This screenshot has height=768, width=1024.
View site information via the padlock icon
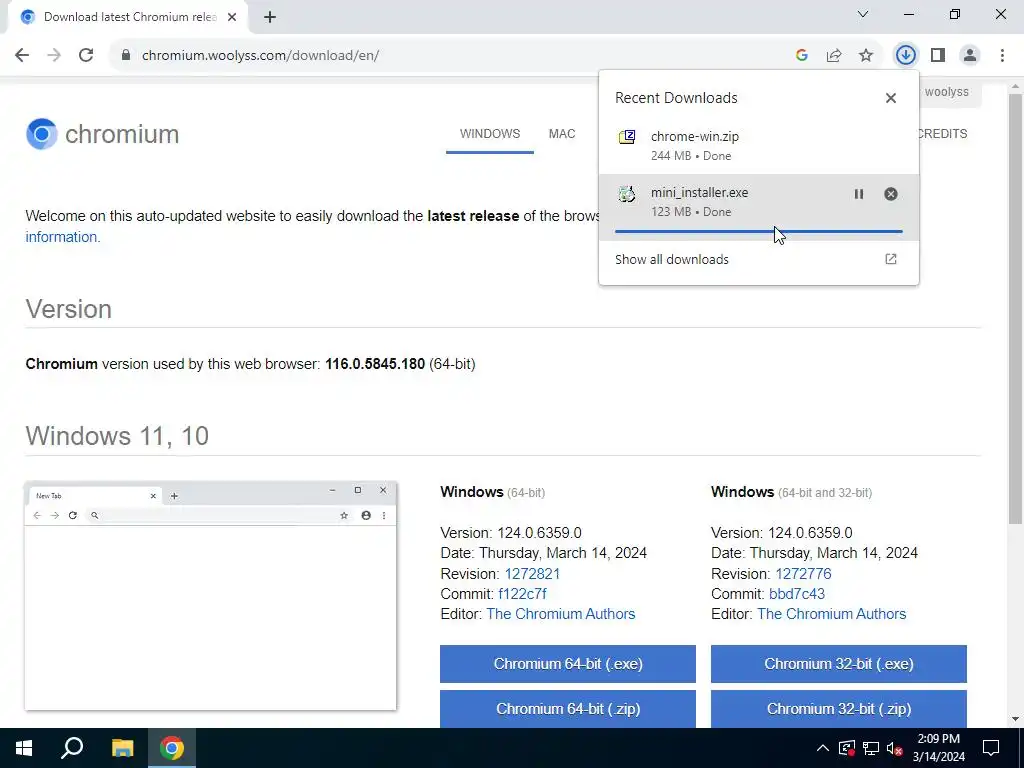tap(126, 55)
